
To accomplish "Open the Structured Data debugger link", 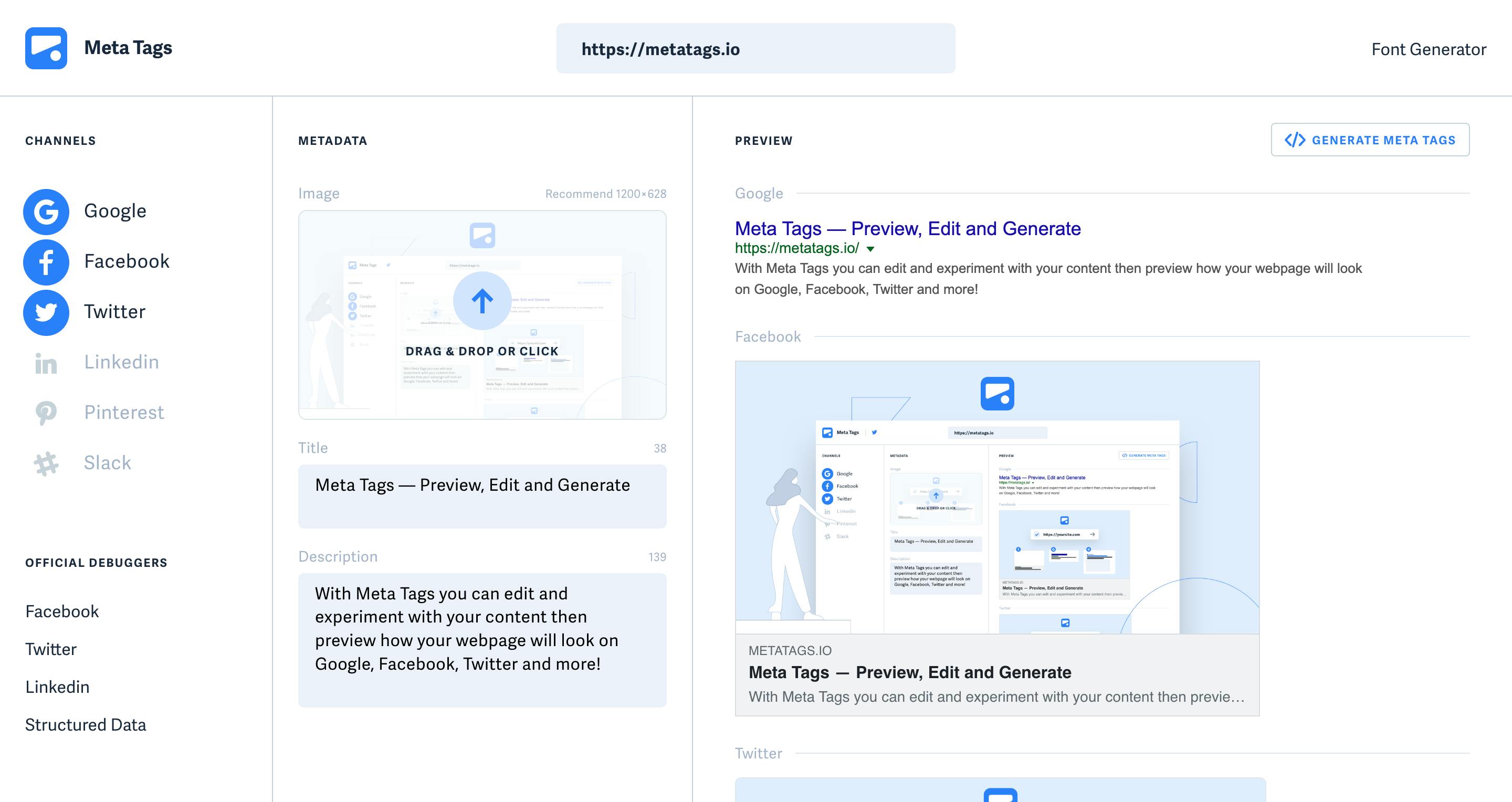I will (x=86, y=725).
